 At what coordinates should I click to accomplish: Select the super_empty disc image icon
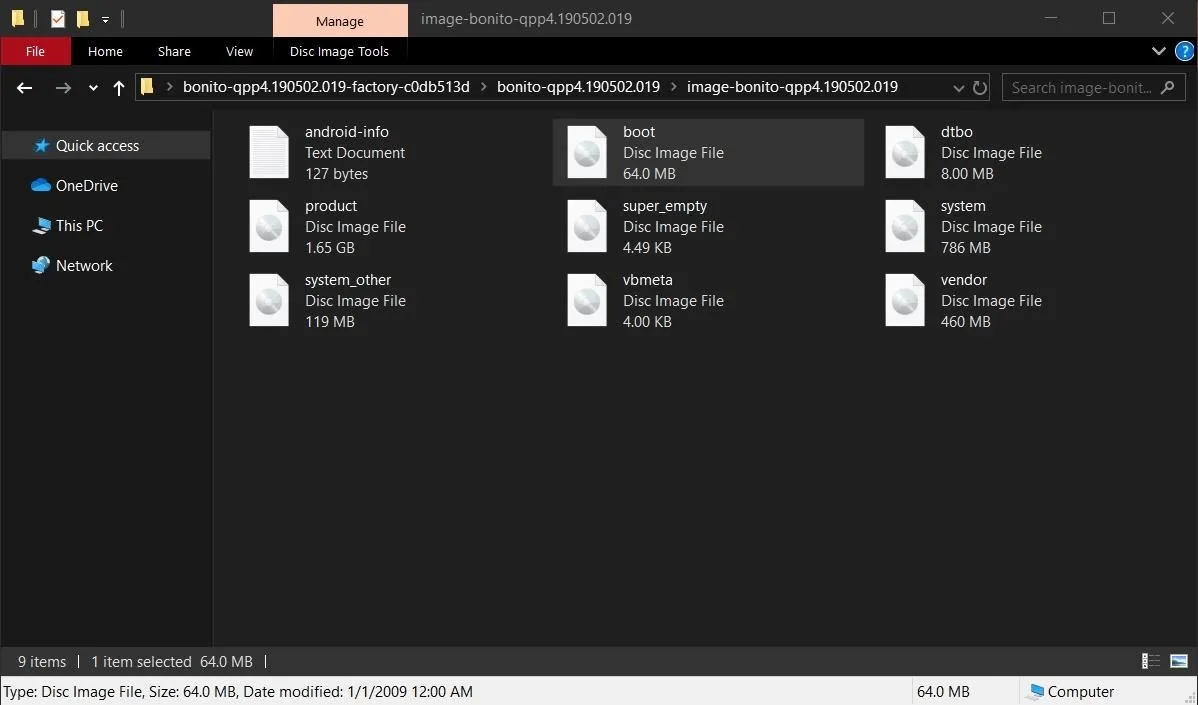(x=587, y=226)
